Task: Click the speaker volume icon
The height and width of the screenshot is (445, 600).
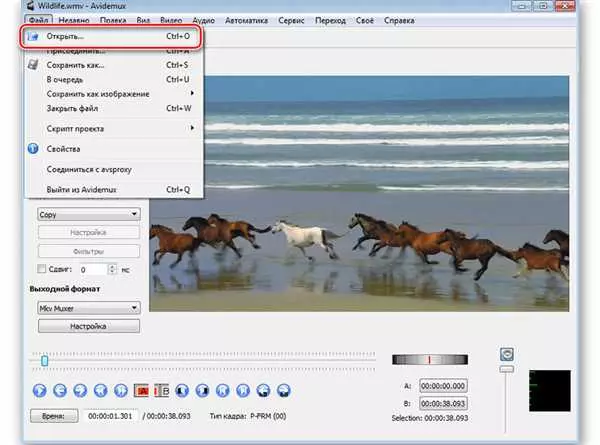Action: (x=507, y=354)
